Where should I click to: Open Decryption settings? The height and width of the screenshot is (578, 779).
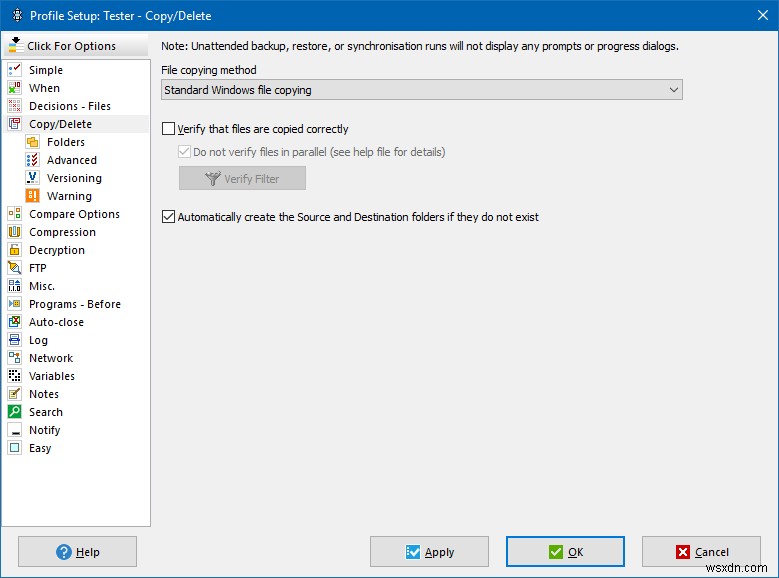click(x=57, y=250)
